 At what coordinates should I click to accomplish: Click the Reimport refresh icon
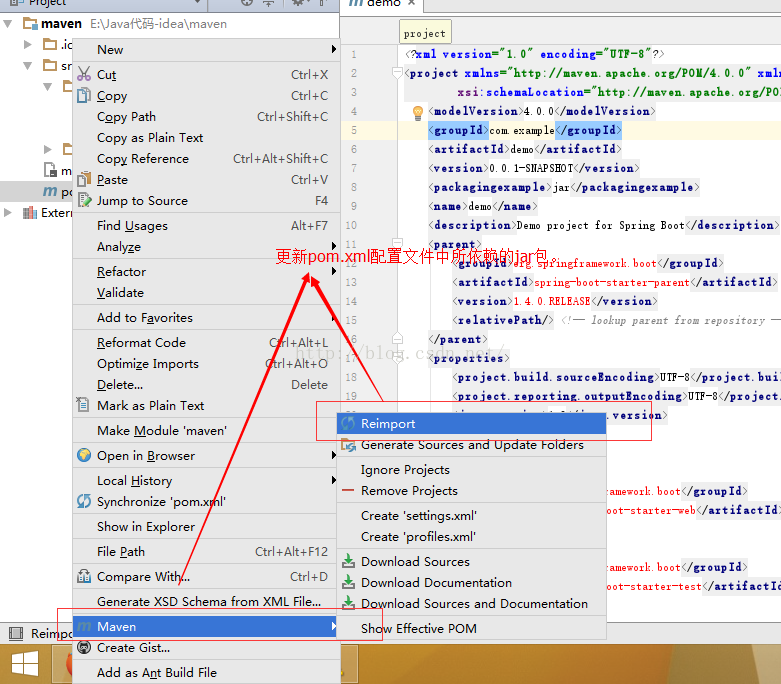click(x=348, y=423)
